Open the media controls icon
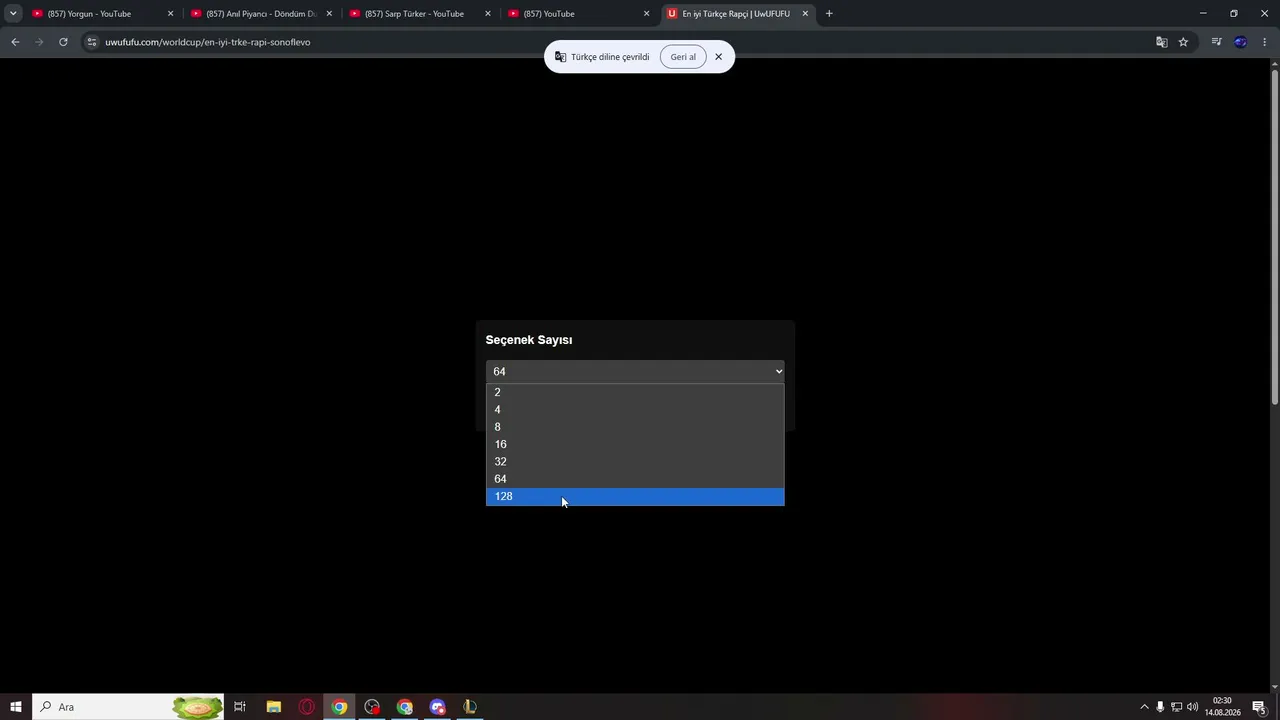Screen dimensions: 1280x720 click(x=1216, y=42)
